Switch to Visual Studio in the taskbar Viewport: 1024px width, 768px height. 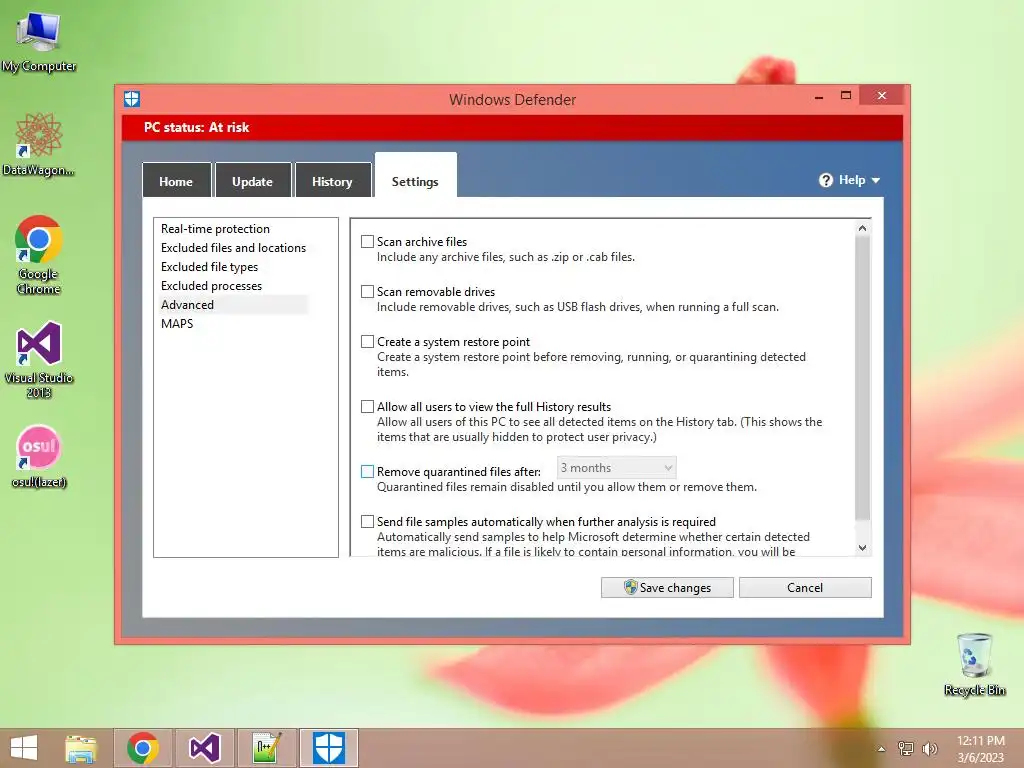[x=204, y=748]
